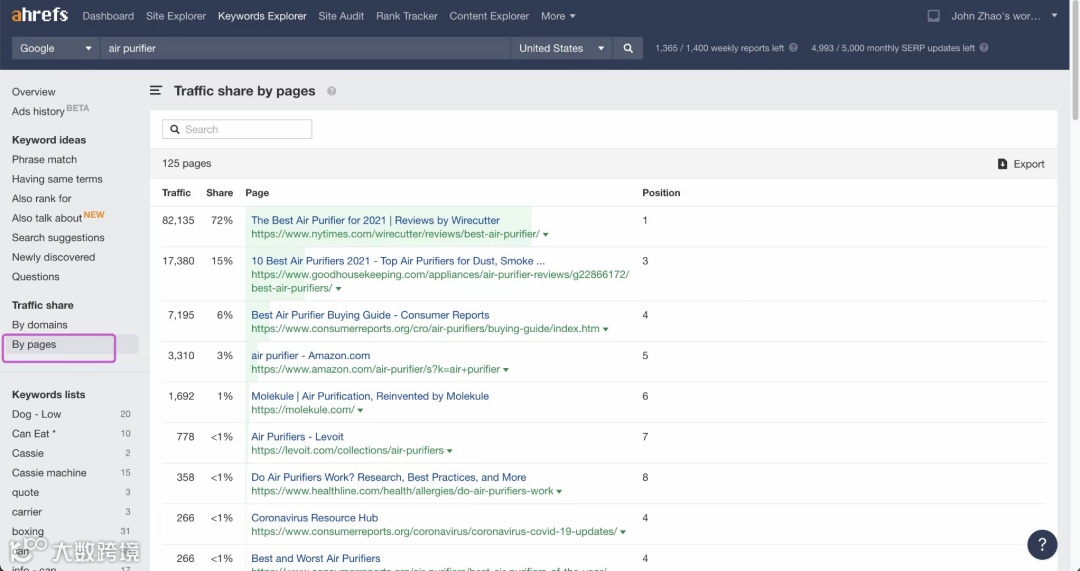Click the monitor icon near account name

[934, 16]
